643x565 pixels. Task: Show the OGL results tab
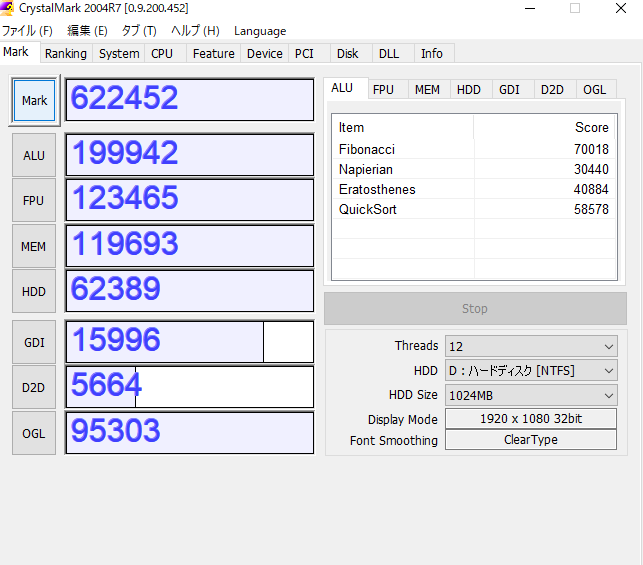tap(595, 90)
